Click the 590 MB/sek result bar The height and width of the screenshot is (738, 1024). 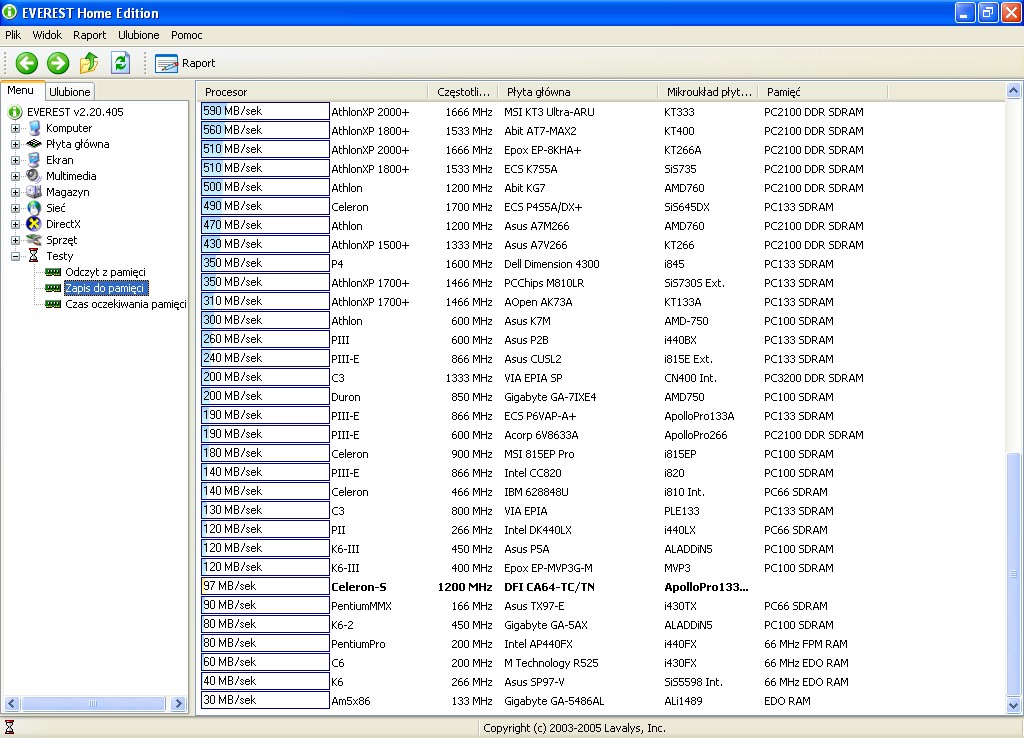pyautogui.click(x=265, y=112)
